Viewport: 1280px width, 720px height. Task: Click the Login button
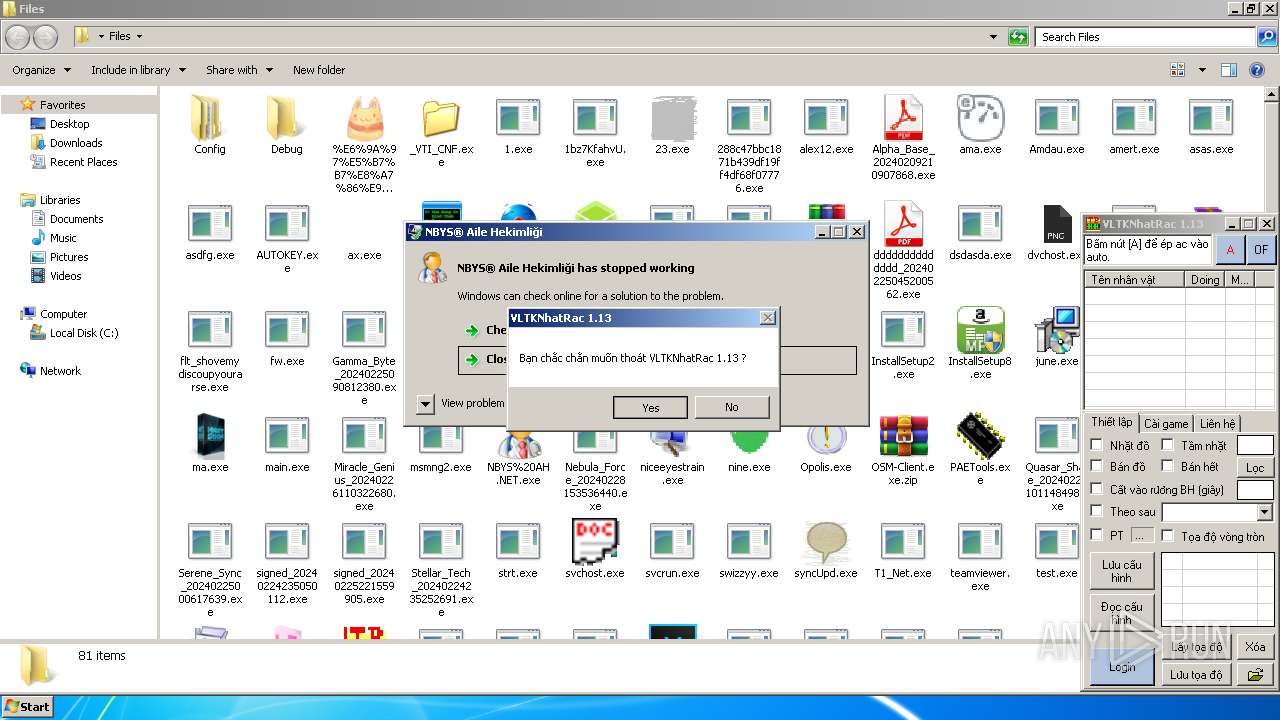pyautogui.click(x=1122, y=667)
